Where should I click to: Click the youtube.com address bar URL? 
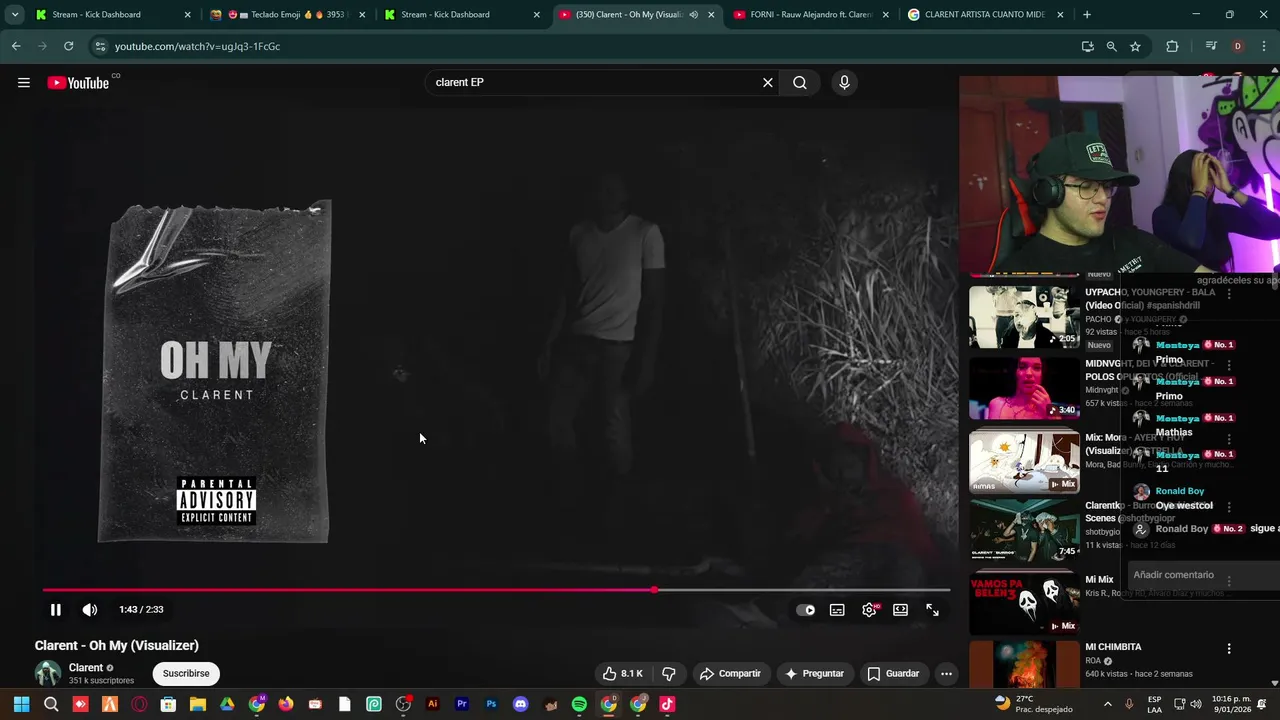(197, 46)
